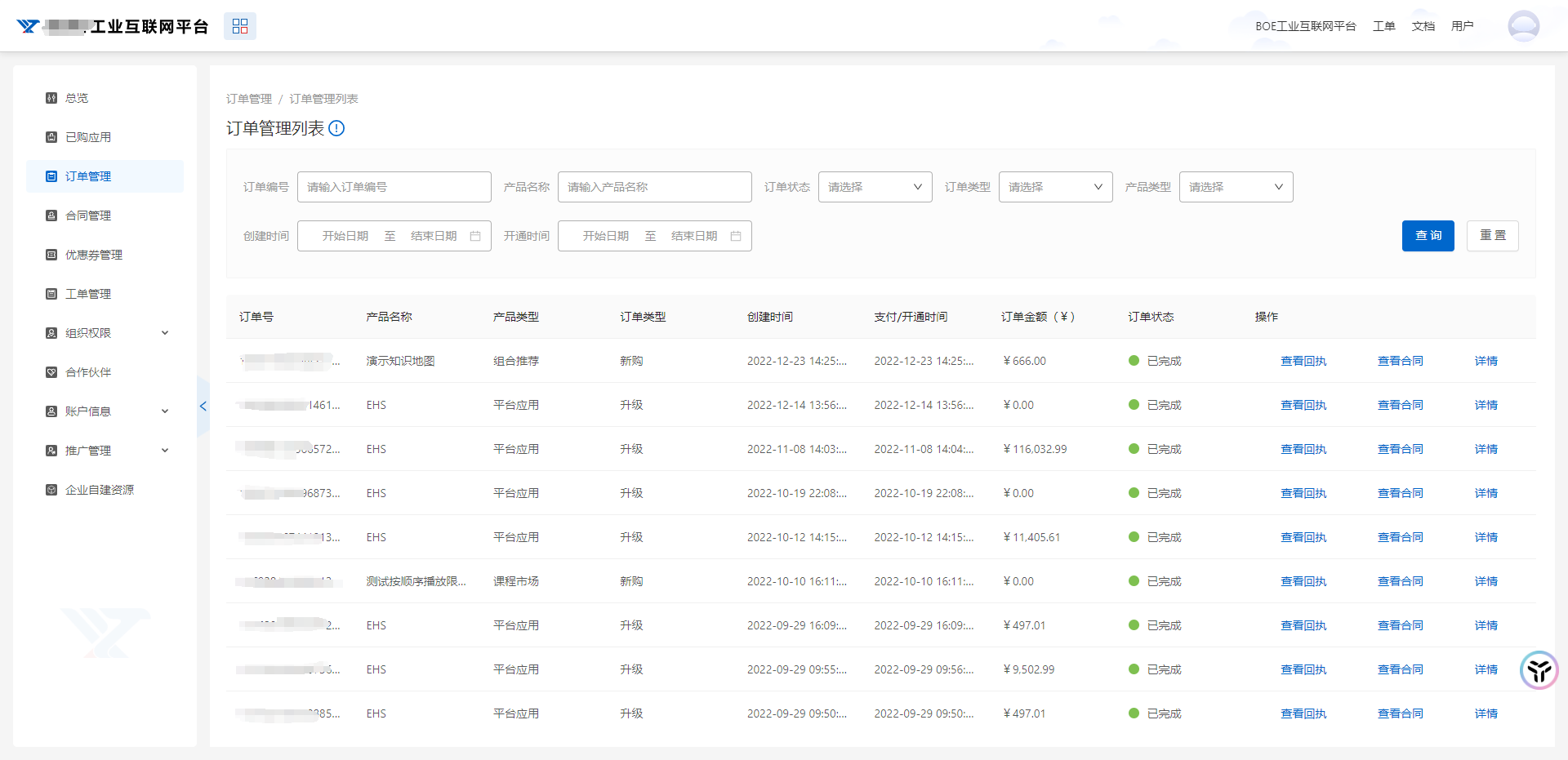Click the 课程市场 product type cell
Viewport: 1568px width, 760px height.
click(x=516, y=581)
